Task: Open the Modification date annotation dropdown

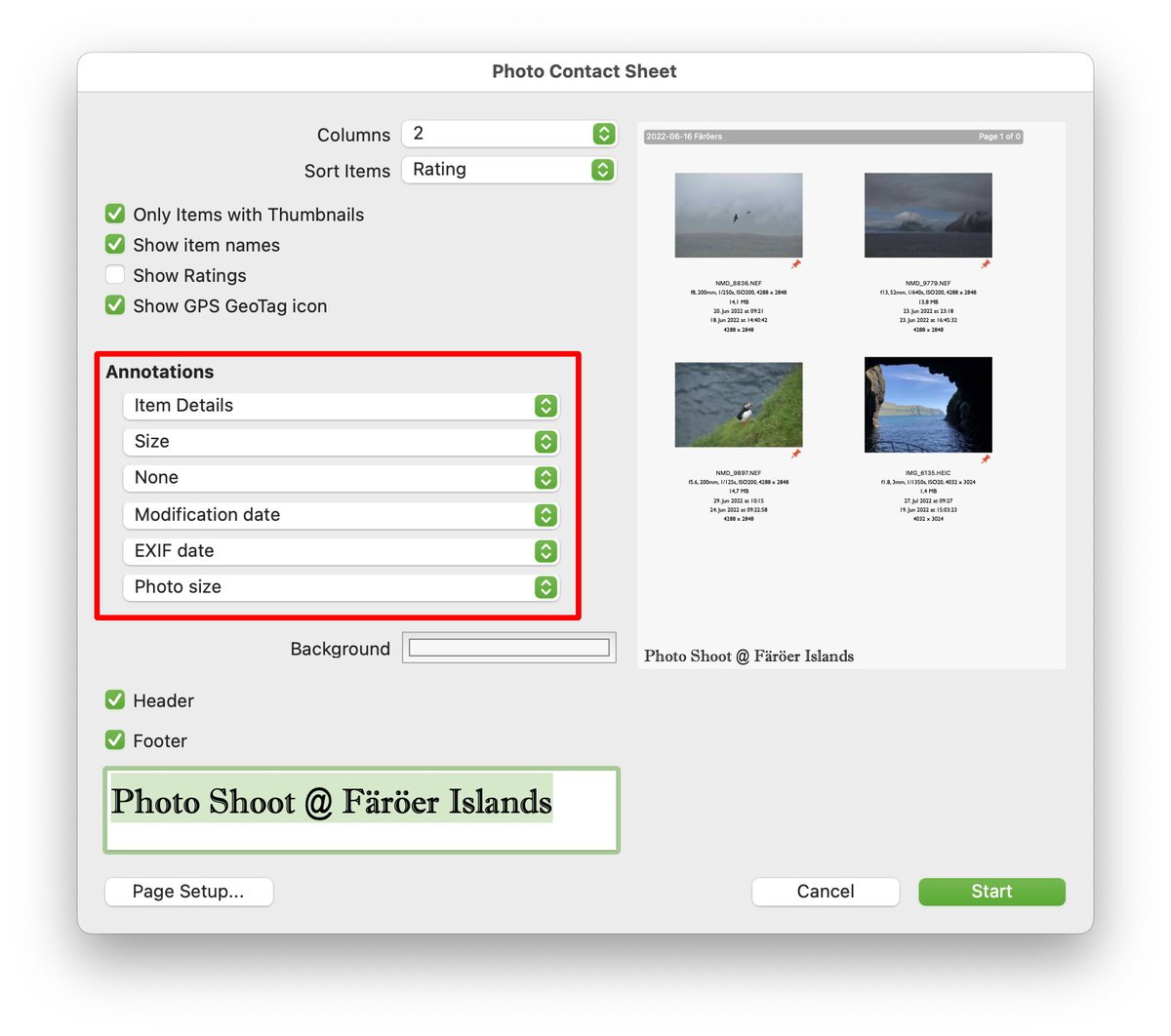Action: coord(341,515)
